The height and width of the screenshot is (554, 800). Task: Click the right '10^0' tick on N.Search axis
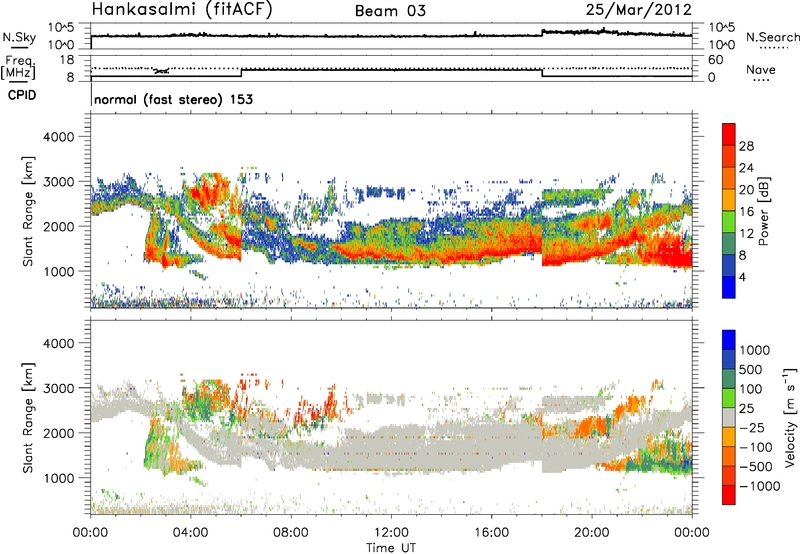(x=721, y=45)
